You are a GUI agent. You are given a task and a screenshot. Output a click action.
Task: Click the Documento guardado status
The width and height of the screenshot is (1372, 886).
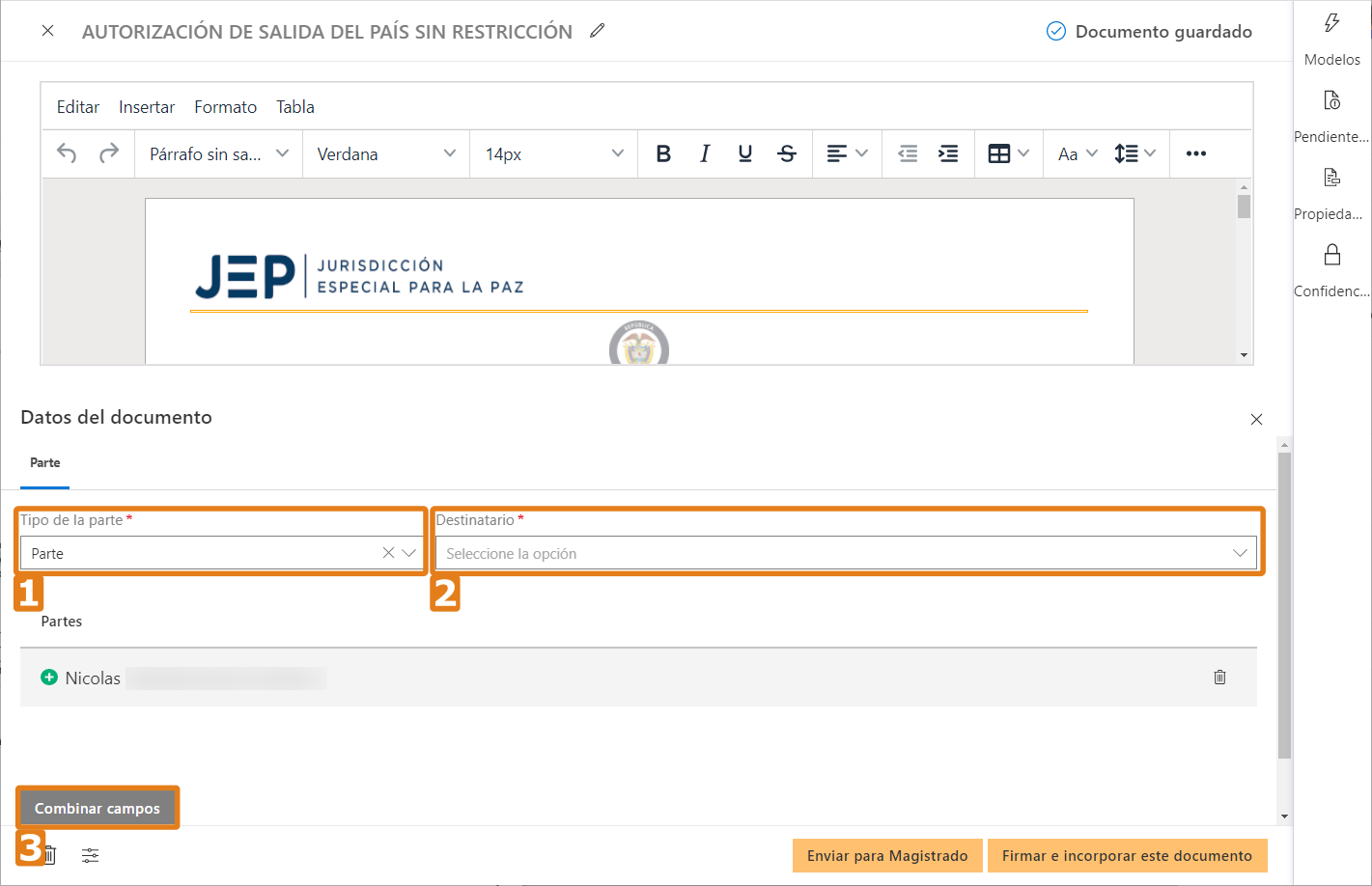click(1149, 31)
